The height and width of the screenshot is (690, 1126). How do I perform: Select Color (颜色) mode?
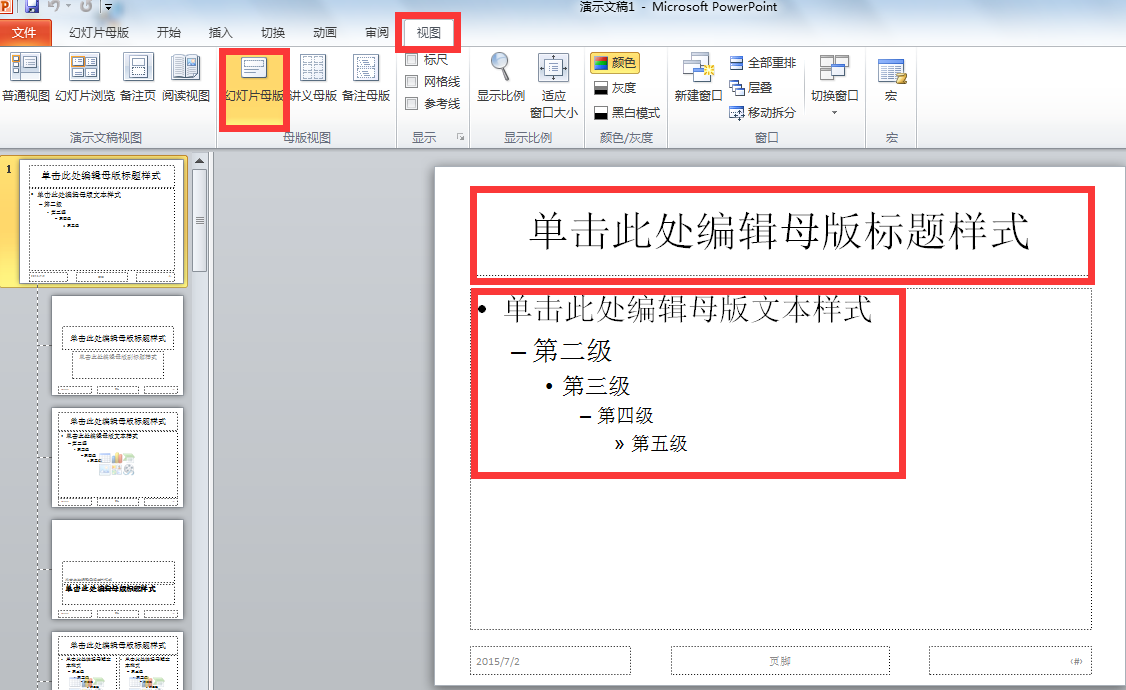click(615, 63)
